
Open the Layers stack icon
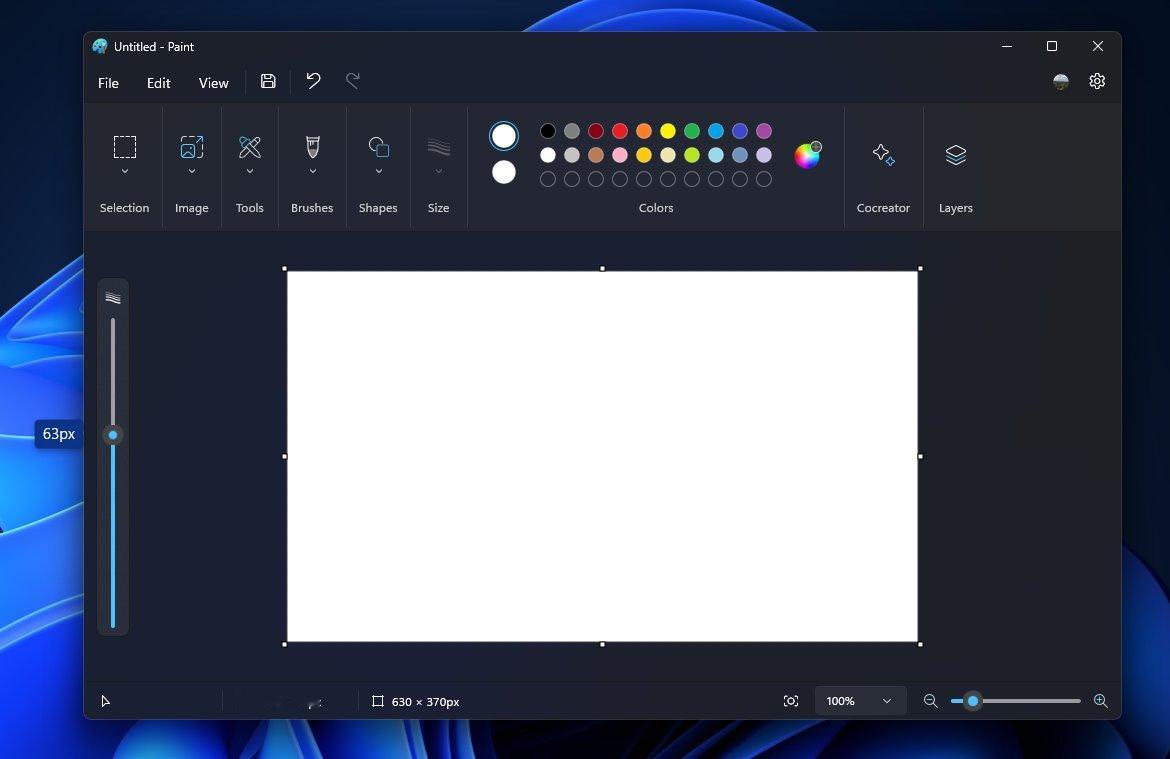[956, 154]
